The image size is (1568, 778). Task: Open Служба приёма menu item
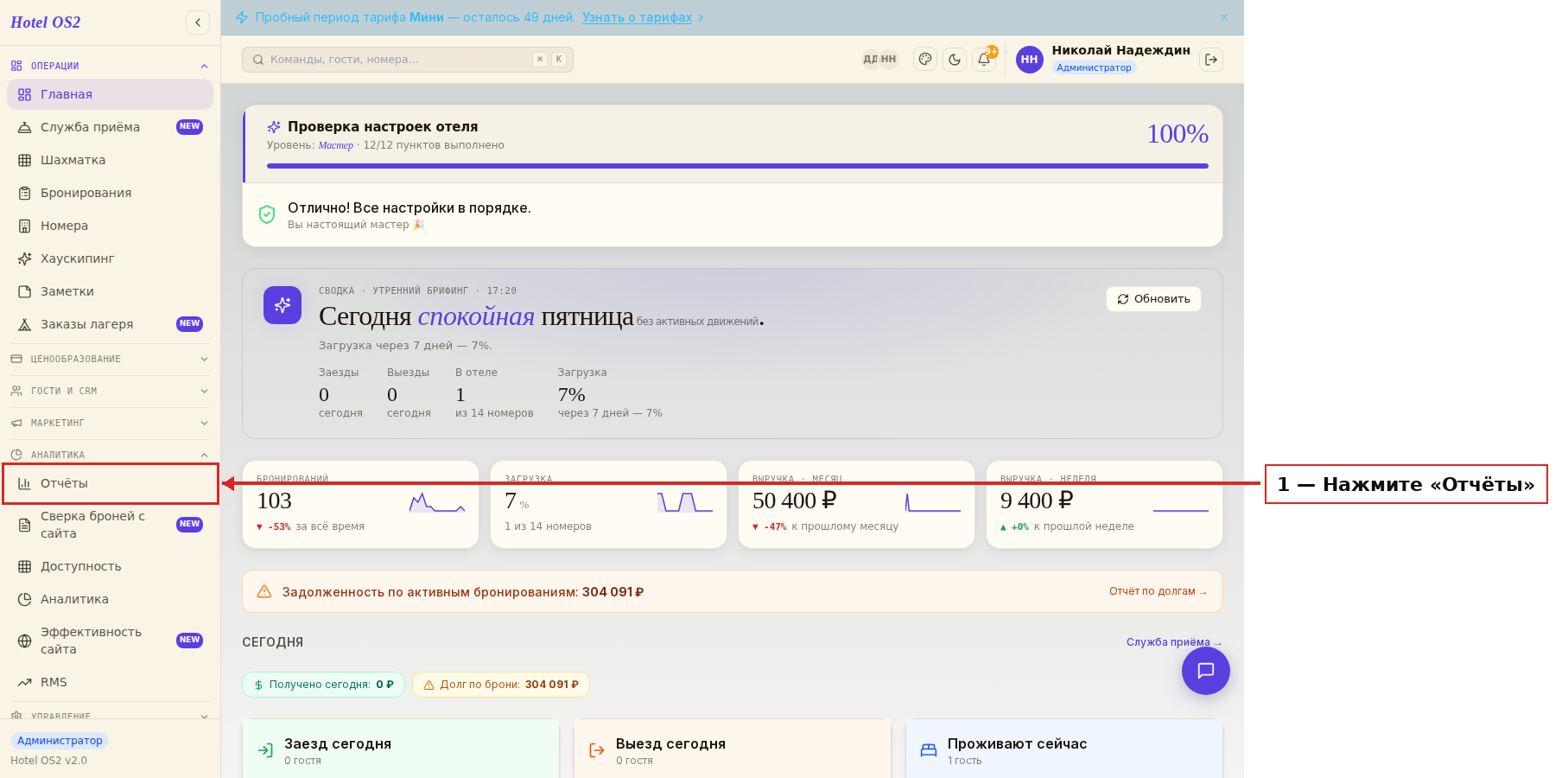point(110,127)
